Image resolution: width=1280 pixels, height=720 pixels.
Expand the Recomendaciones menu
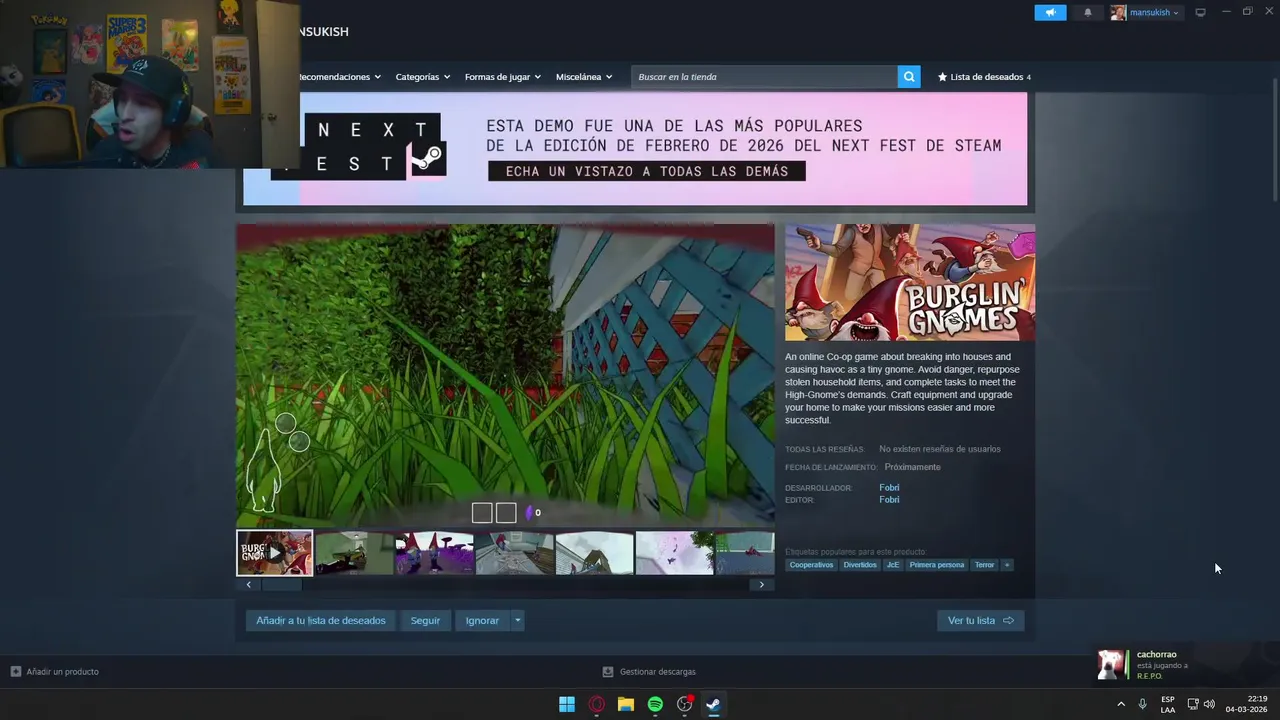[339, 77]
